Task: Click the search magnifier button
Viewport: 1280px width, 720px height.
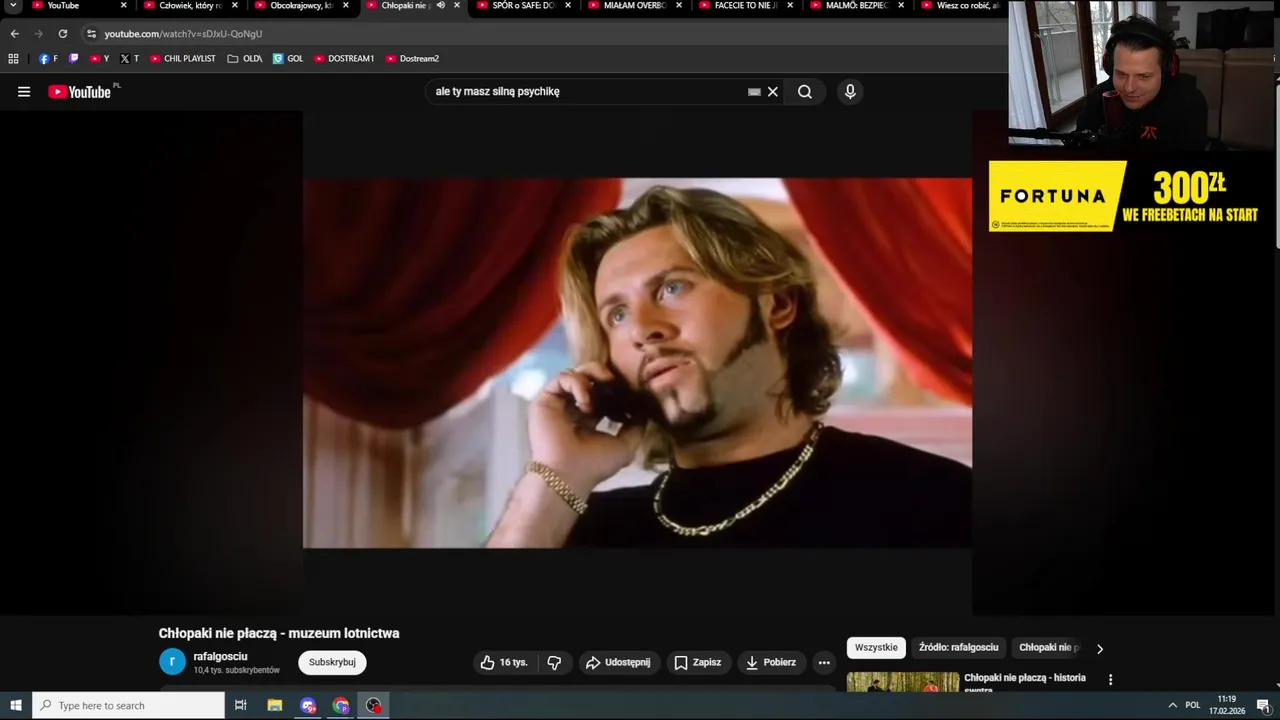Action: 805,92
